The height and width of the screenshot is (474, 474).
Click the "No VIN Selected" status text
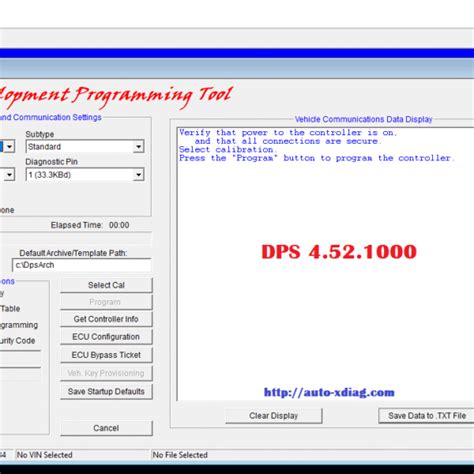(x=45, y=455)
